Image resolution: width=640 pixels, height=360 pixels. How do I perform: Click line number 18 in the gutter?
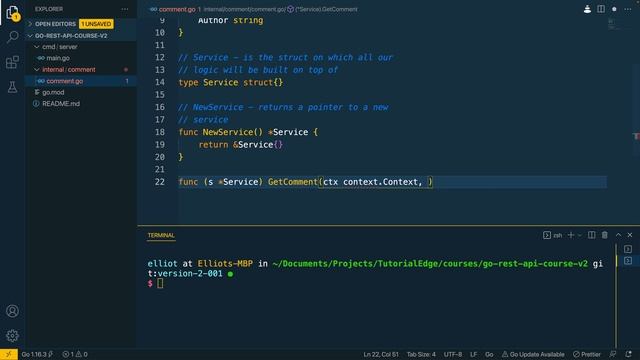[x=160, y=132]
